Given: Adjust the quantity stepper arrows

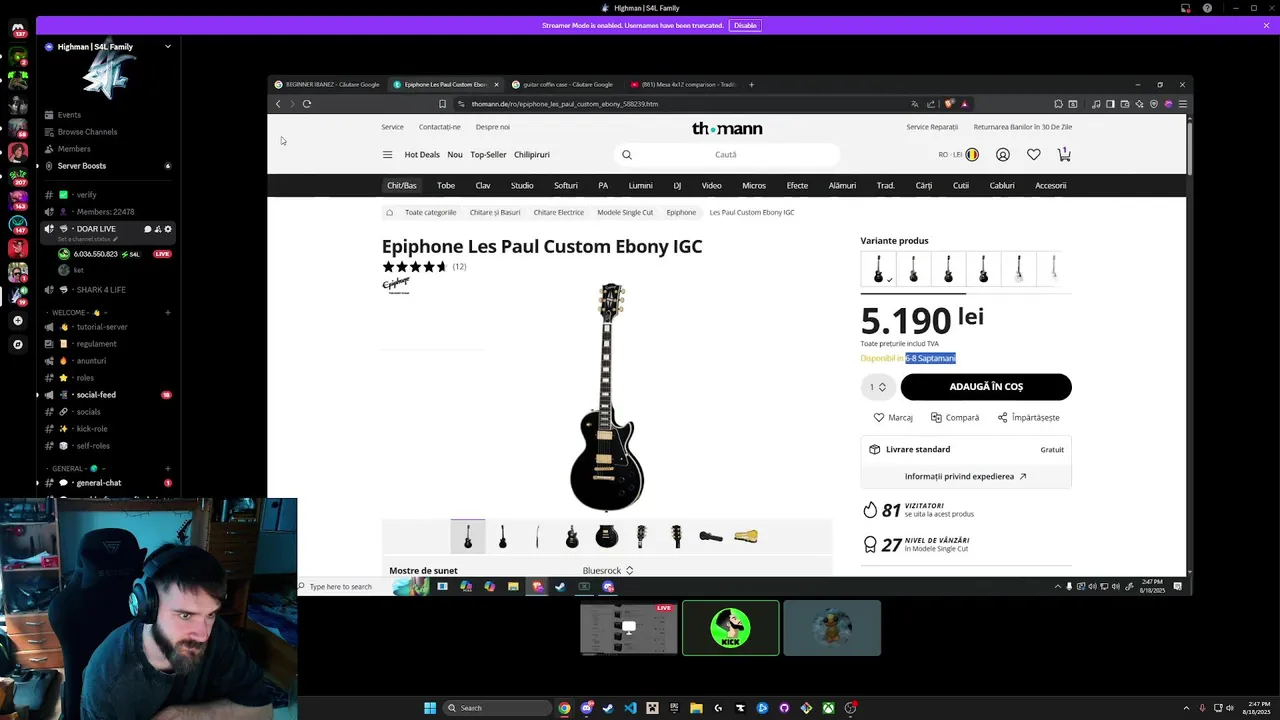Looking at the screenshot, I should [882, 387].
